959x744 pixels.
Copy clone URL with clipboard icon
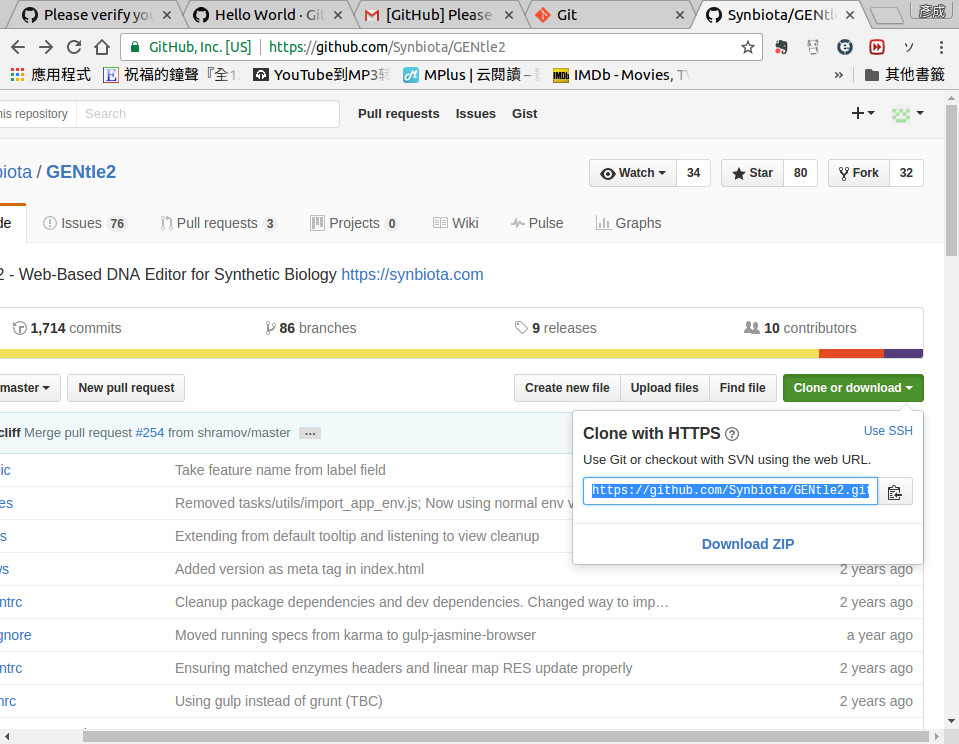[895, 491]
